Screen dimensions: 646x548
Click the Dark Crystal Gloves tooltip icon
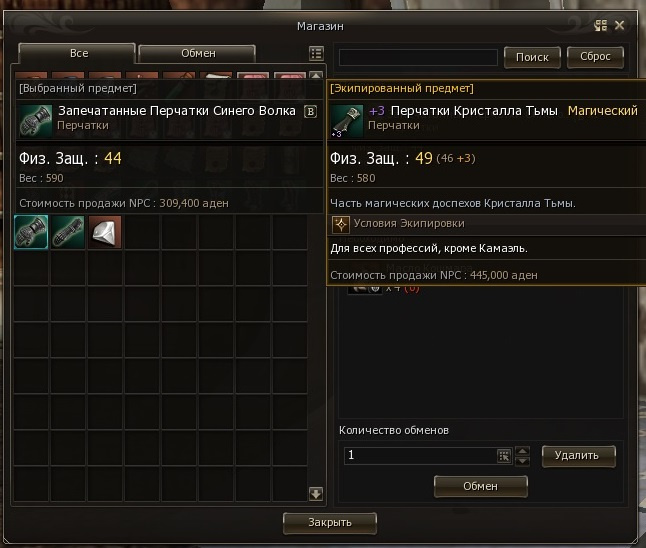click(347, 121)
